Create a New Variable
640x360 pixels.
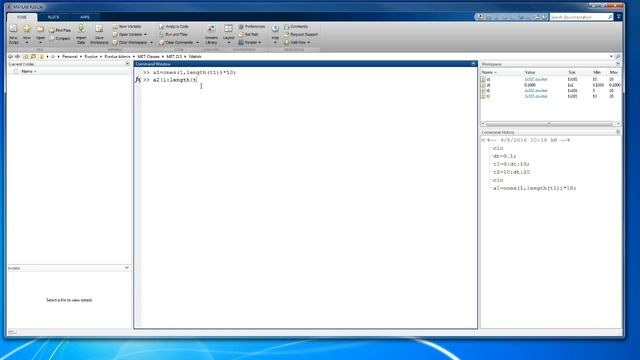click(x=127, y=27)
